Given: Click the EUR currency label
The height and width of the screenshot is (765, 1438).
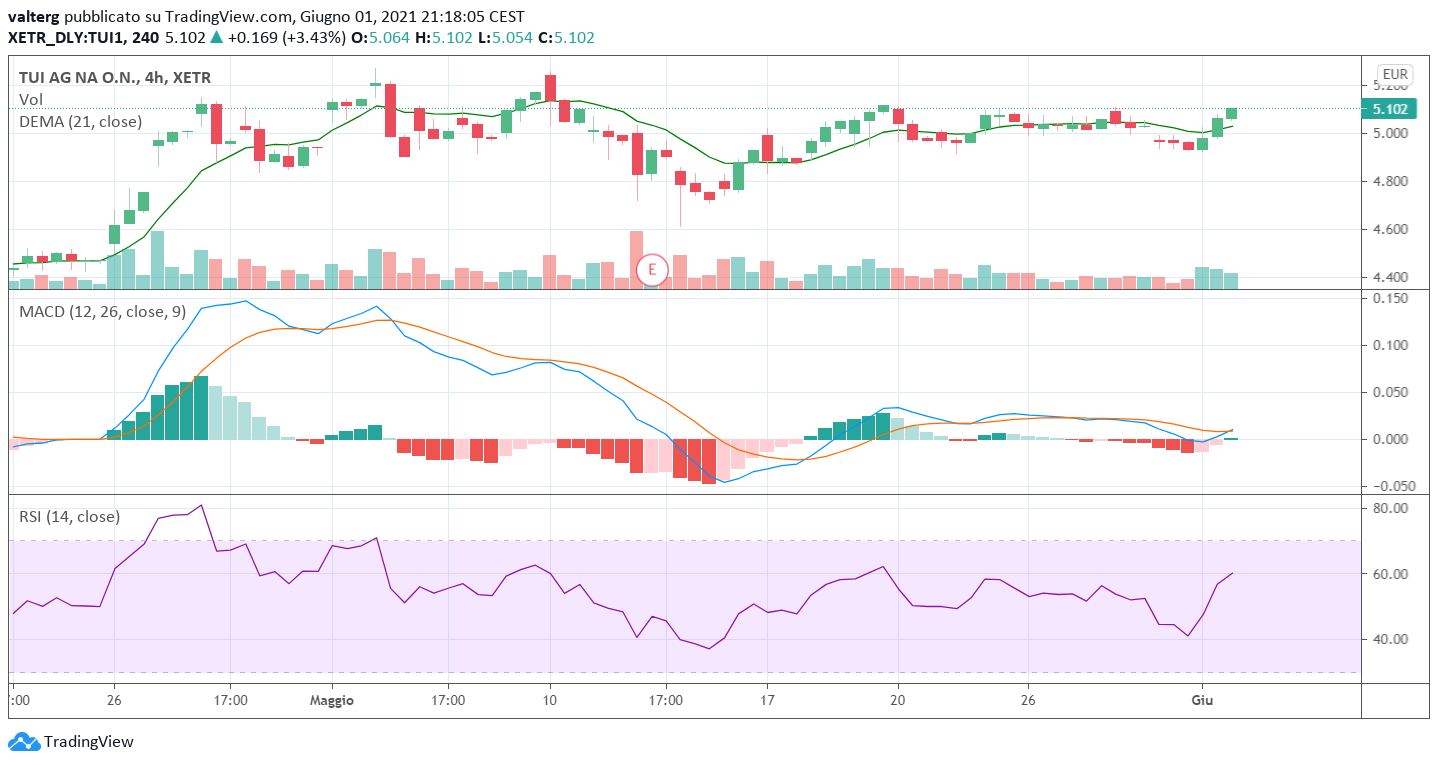Looking at the screenshot, I should (x=1394, y=74).
